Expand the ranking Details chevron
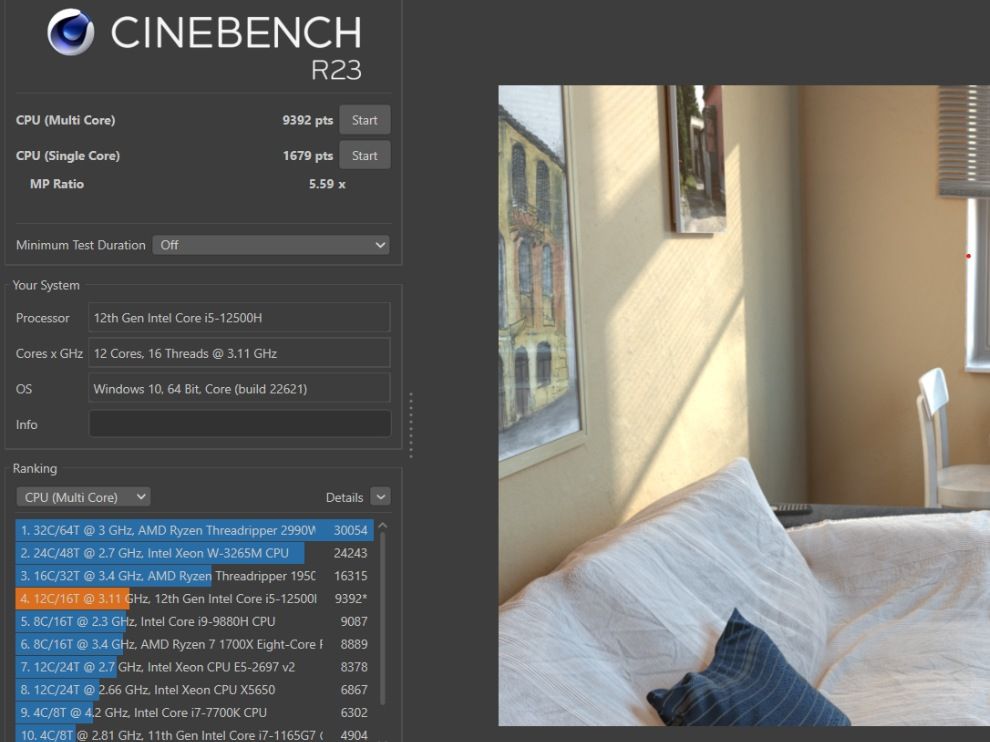This screenshot has height=742, width=990. point(381,497)
